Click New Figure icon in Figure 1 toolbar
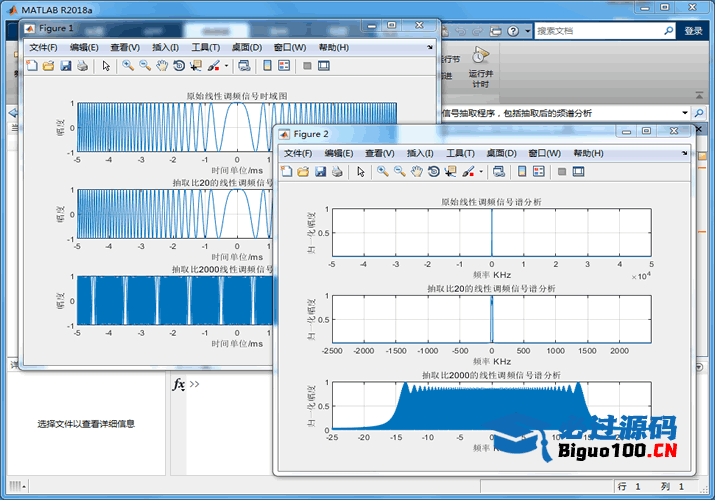 [x=32, y=66]
